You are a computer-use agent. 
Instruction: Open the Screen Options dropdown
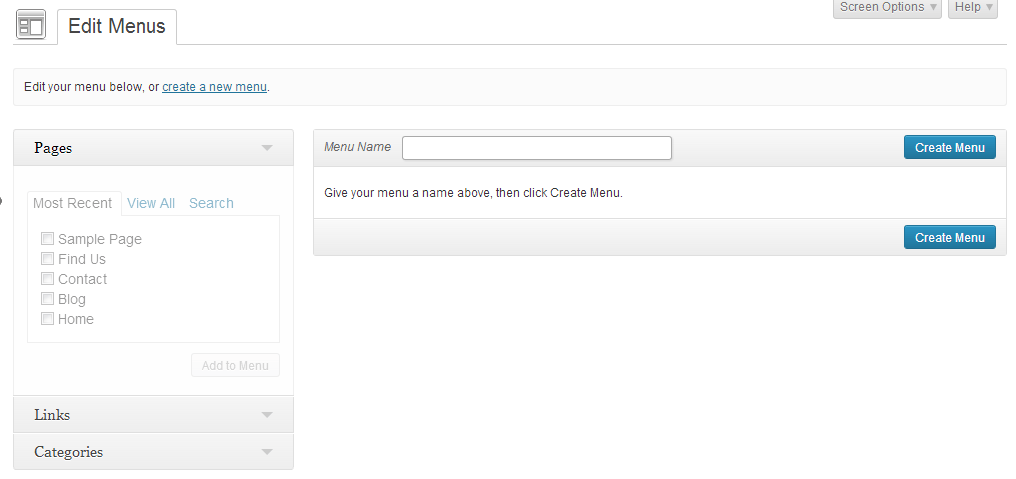point(887,8)
